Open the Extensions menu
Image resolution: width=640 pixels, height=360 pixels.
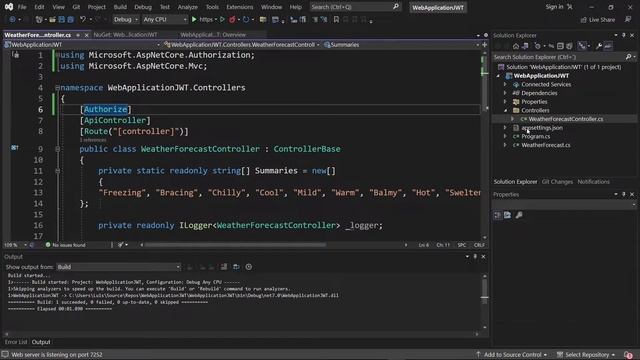(x=240, y=7)
